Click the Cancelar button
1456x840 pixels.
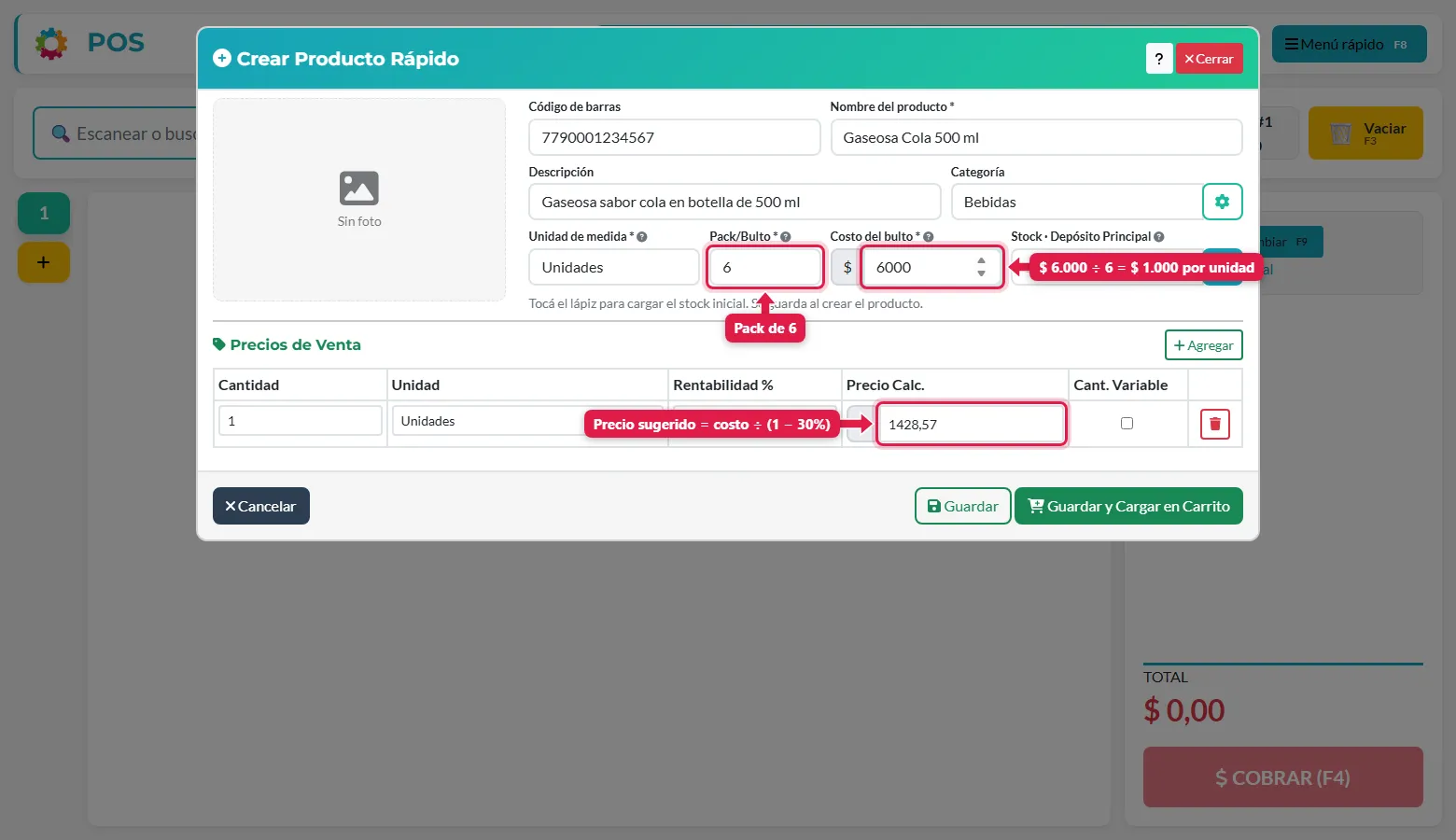tap(260, 506)
